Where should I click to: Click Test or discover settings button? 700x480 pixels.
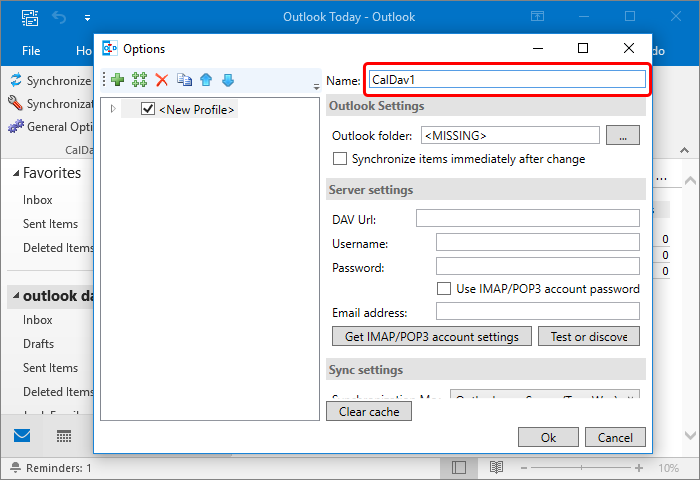click(x=589, y=336)
